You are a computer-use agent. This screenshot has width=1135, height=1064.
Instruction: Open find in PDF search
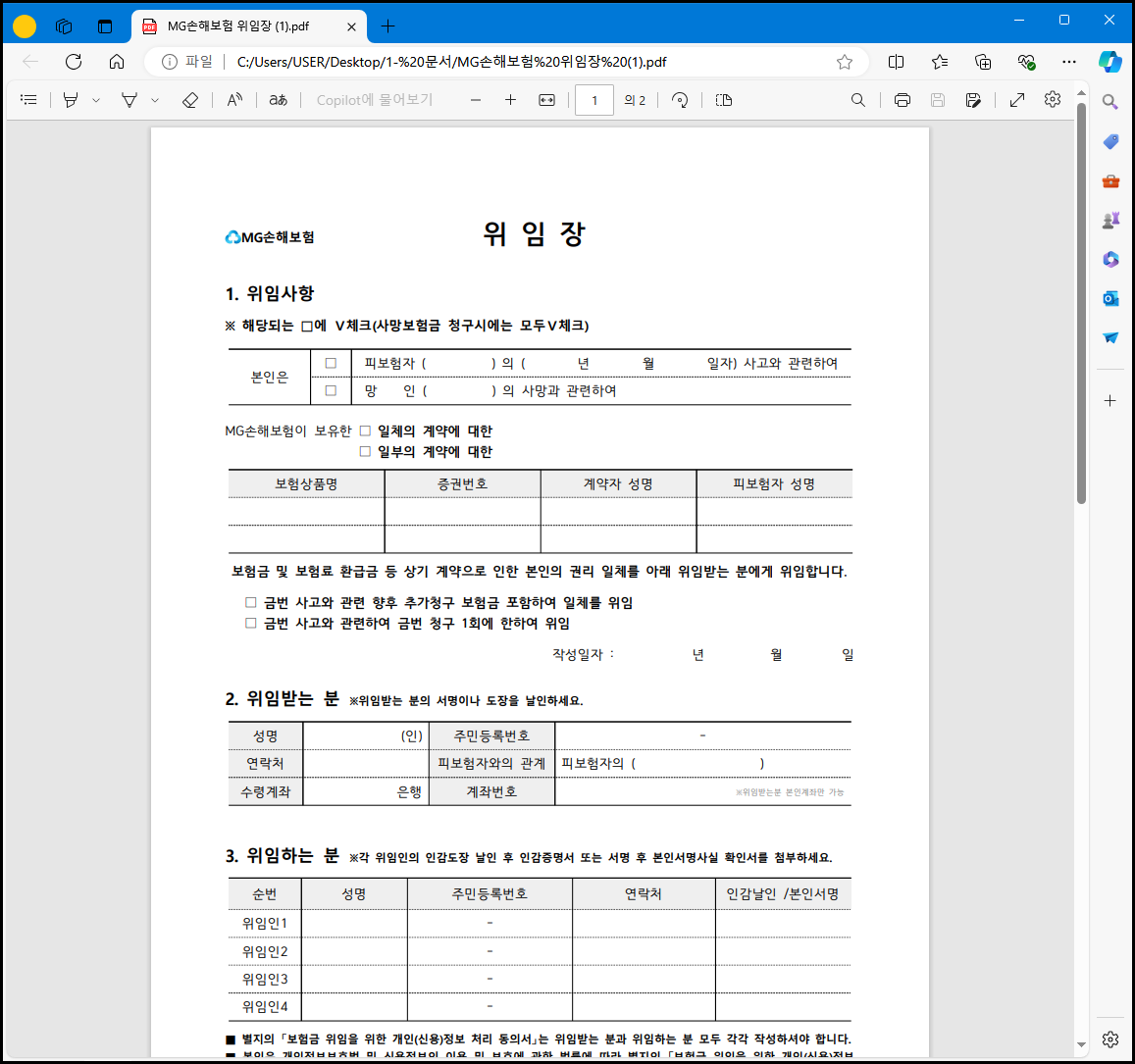[857, 100]
